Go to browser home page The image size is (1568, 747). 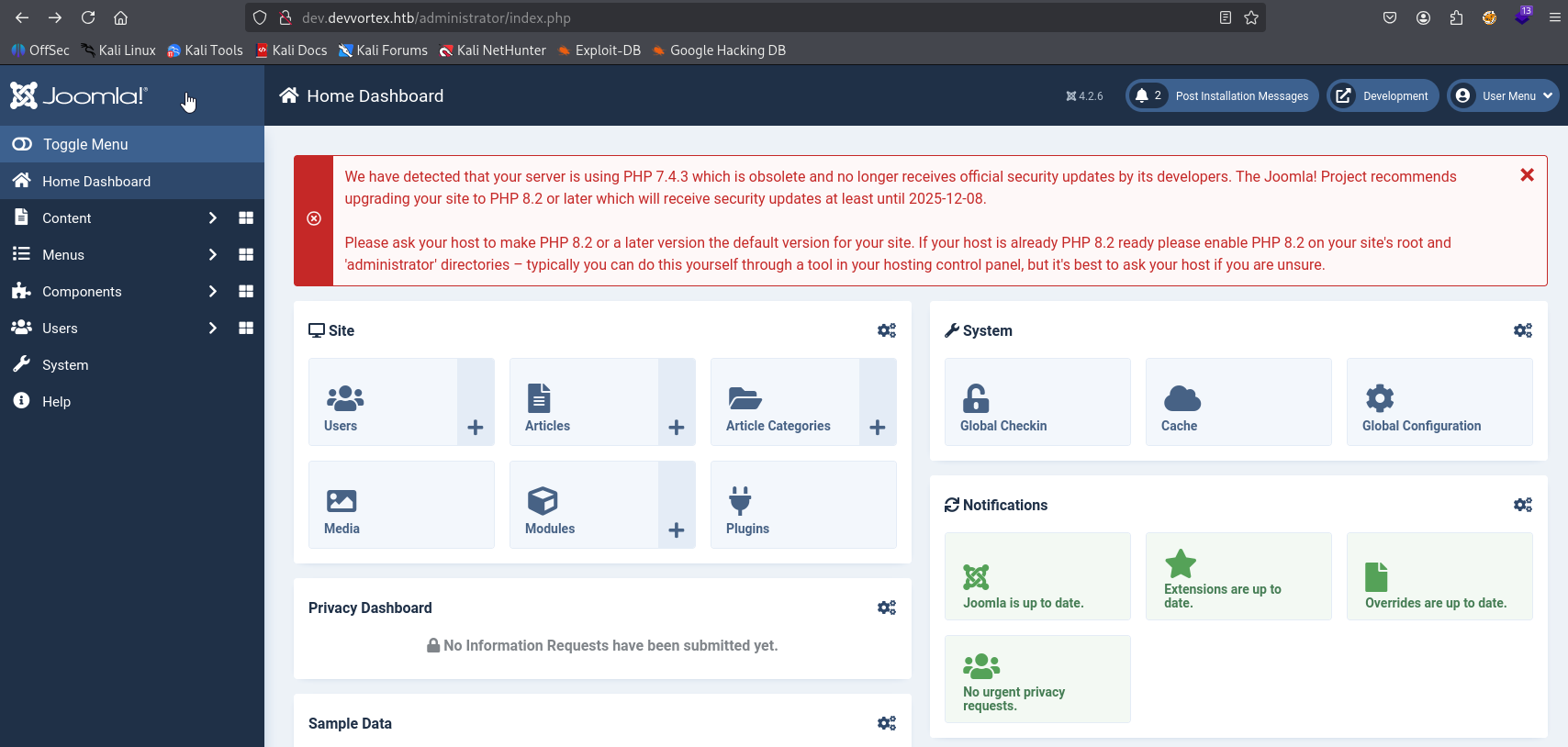[120, 17]
